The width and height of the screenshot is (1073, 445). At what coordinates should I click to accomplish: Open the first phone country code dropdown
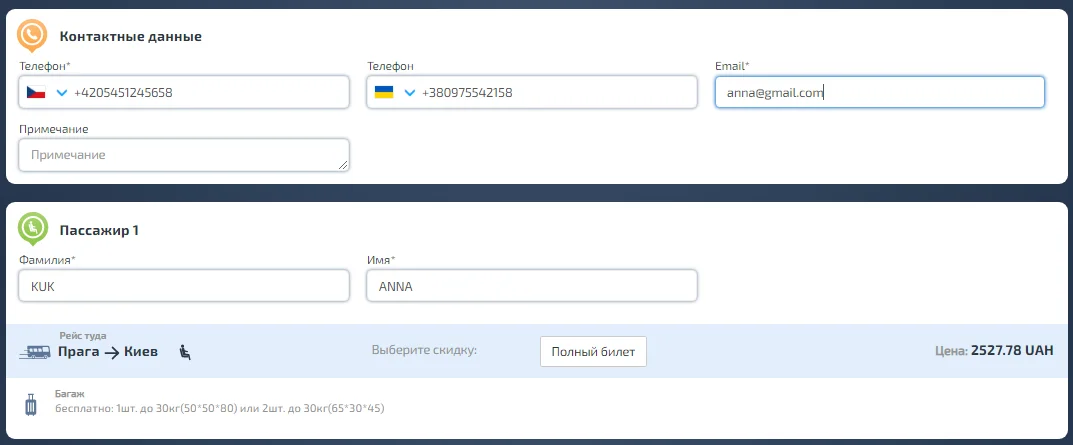[62, 93]
